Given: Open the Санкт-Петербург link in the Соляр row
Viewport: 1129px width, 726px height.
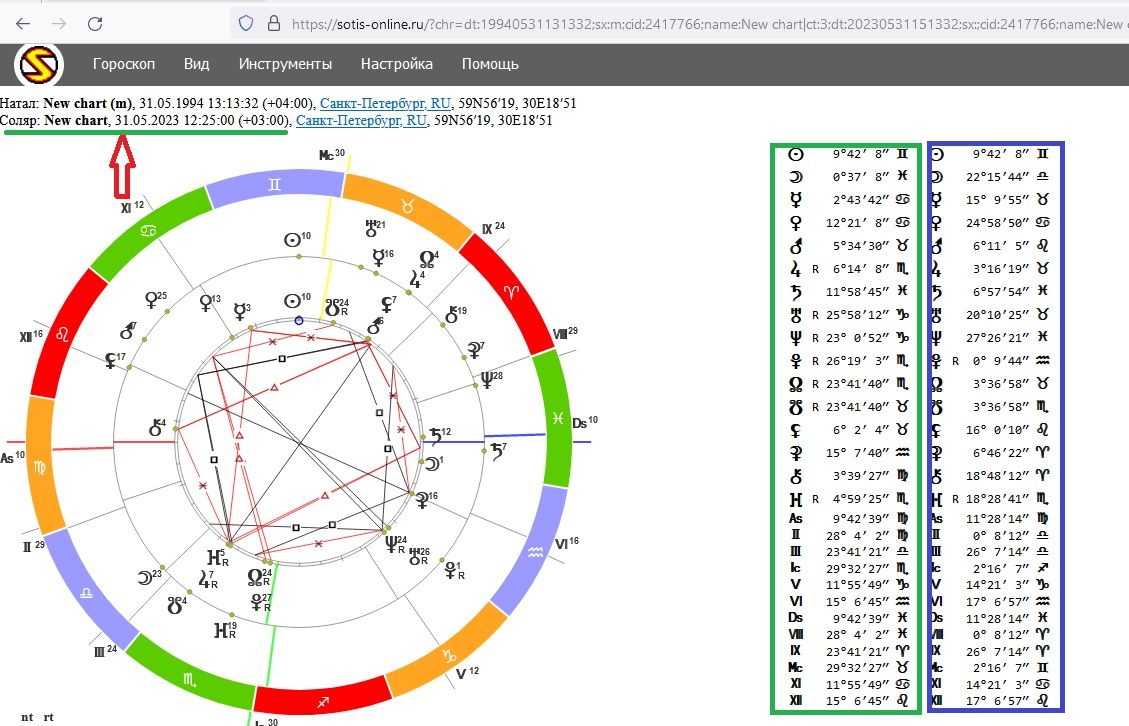Looking at the screenshot, I should (362, 120).
